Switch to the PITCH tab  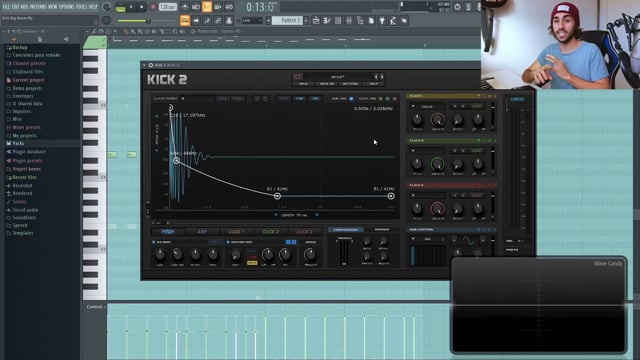[x=168, y=231]
